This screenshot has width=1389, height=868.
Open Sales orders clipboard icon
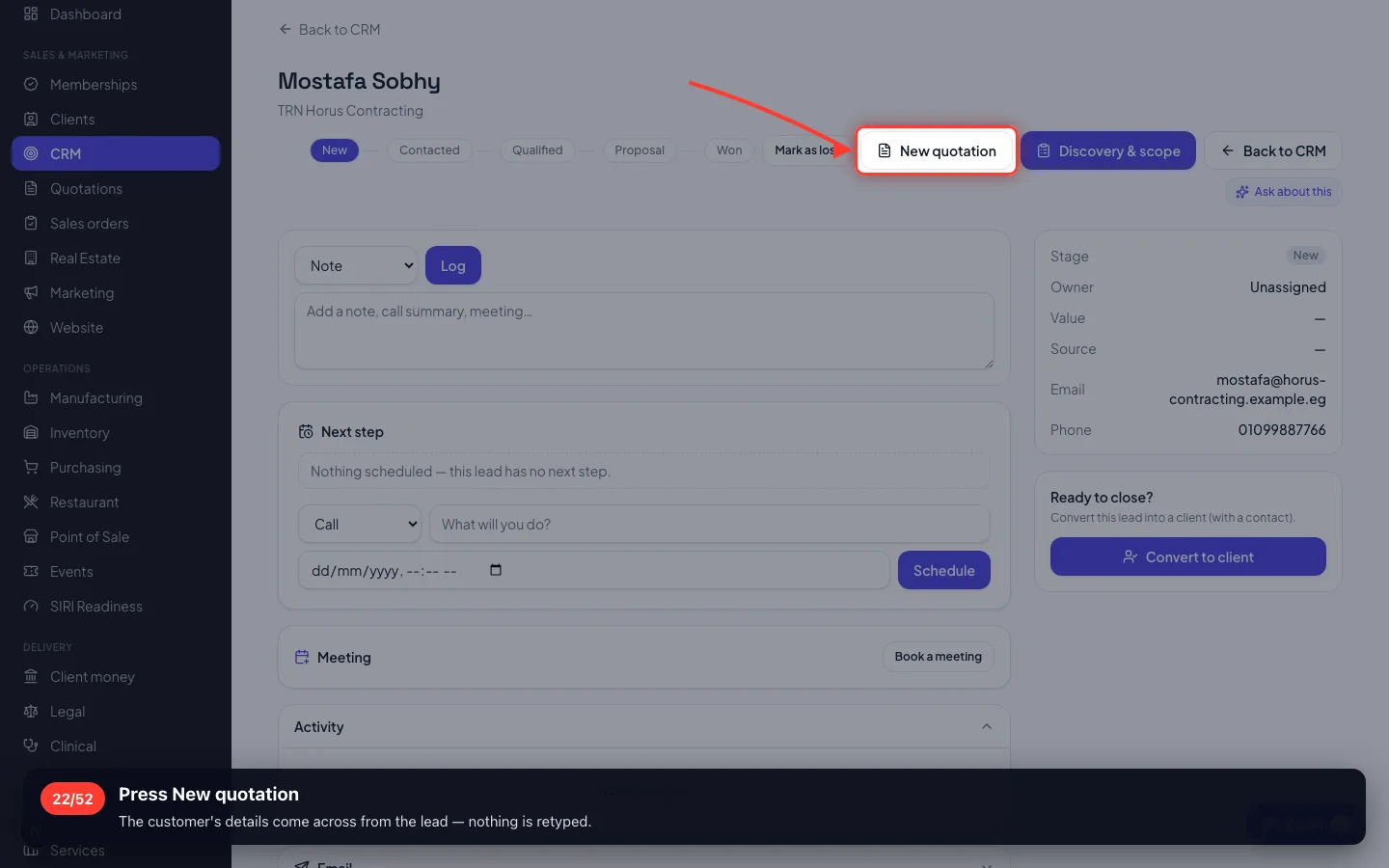point(31,224)
